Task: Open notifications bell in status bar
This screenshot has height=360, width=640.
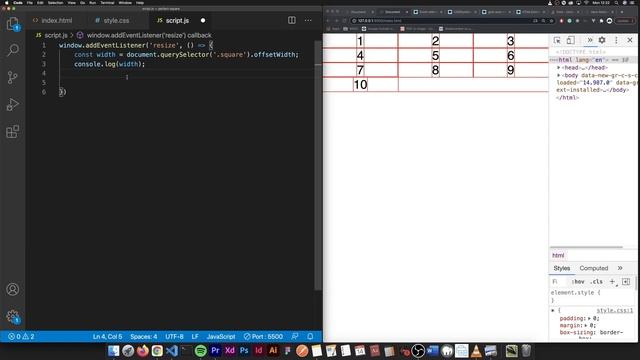Action: (310, 336)
